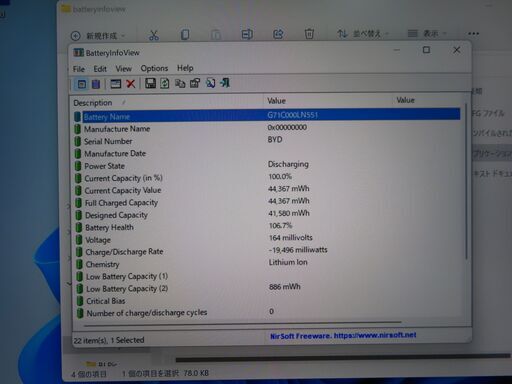512x384 pixels.
Task: Select the Current Capacity Value row
Action: 267,190
